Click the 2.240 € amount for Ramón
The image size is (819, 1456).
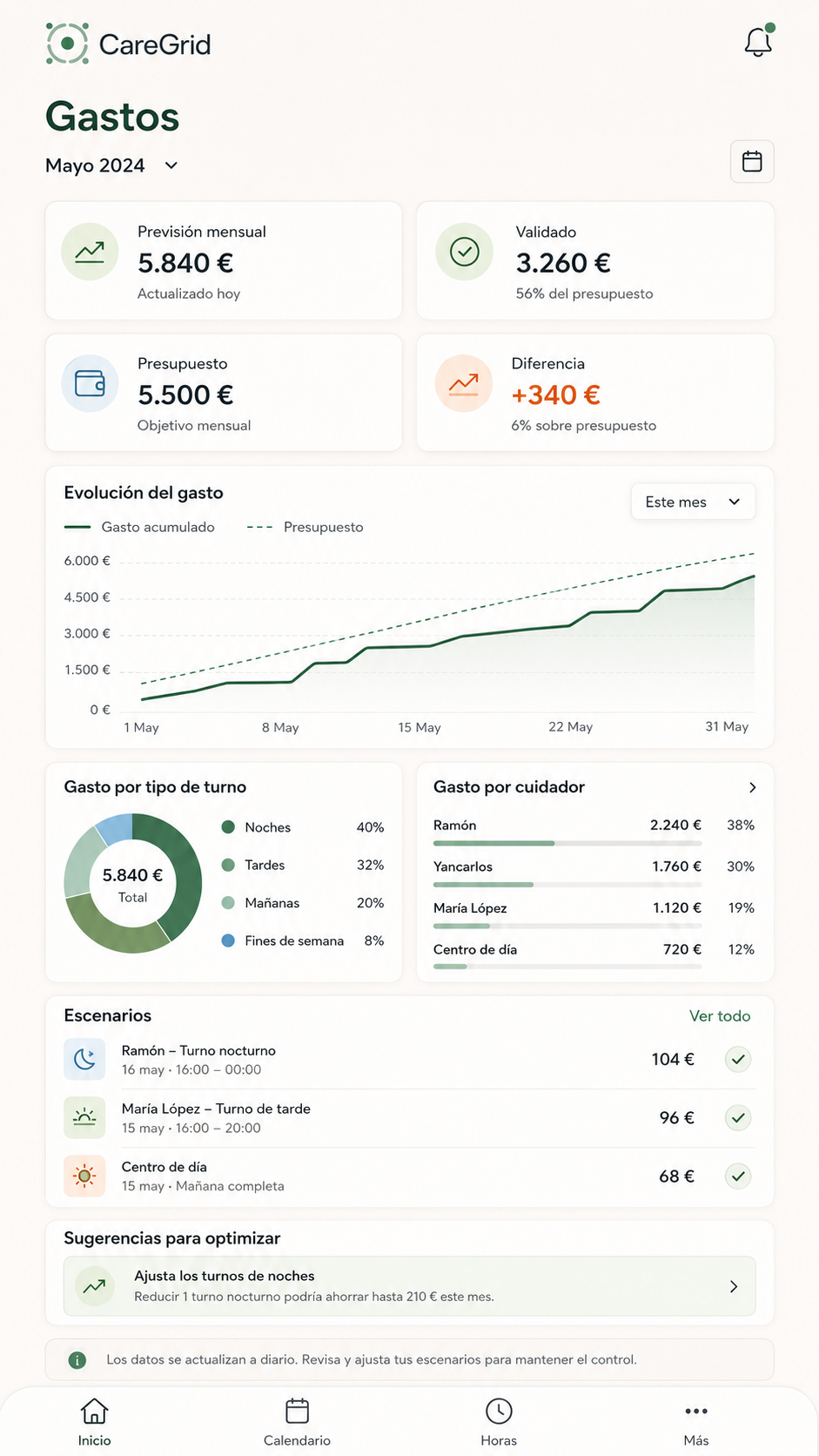675,825
